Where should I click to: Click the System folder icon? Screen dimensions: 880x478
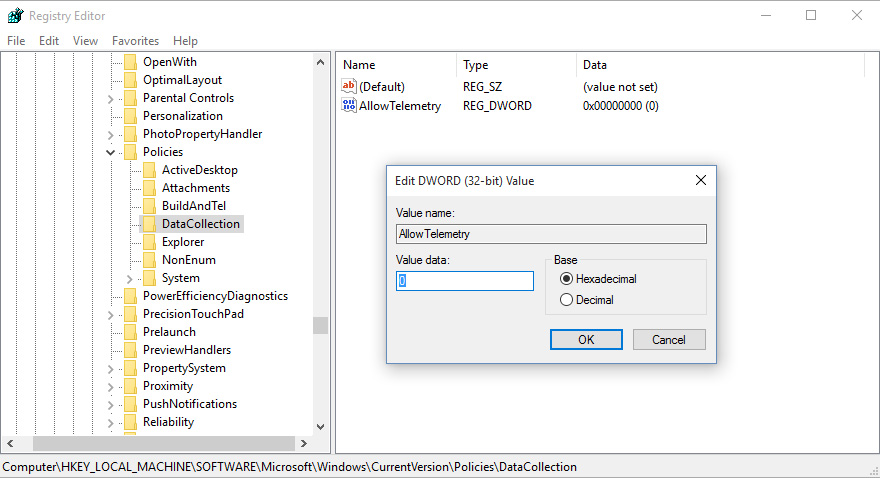coord(149,278)
